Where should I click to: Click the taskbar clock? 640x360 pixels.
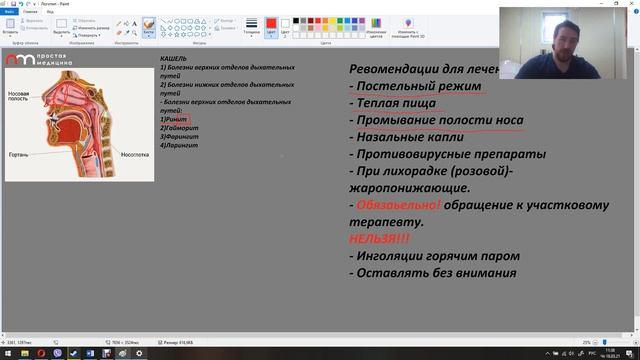[x=610, y=353]
